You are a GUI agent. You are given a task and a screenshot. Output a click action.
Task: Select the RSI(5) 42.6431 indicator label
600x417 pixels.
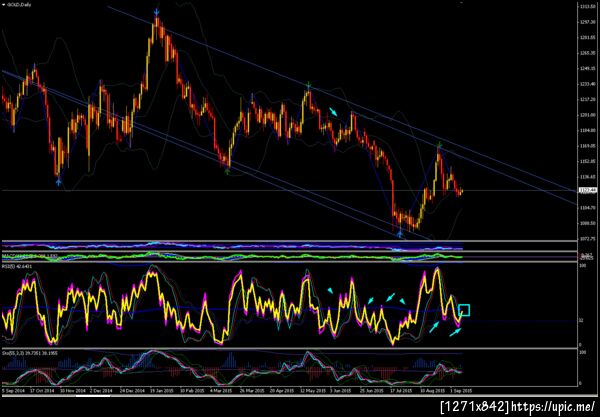(17, 266)
